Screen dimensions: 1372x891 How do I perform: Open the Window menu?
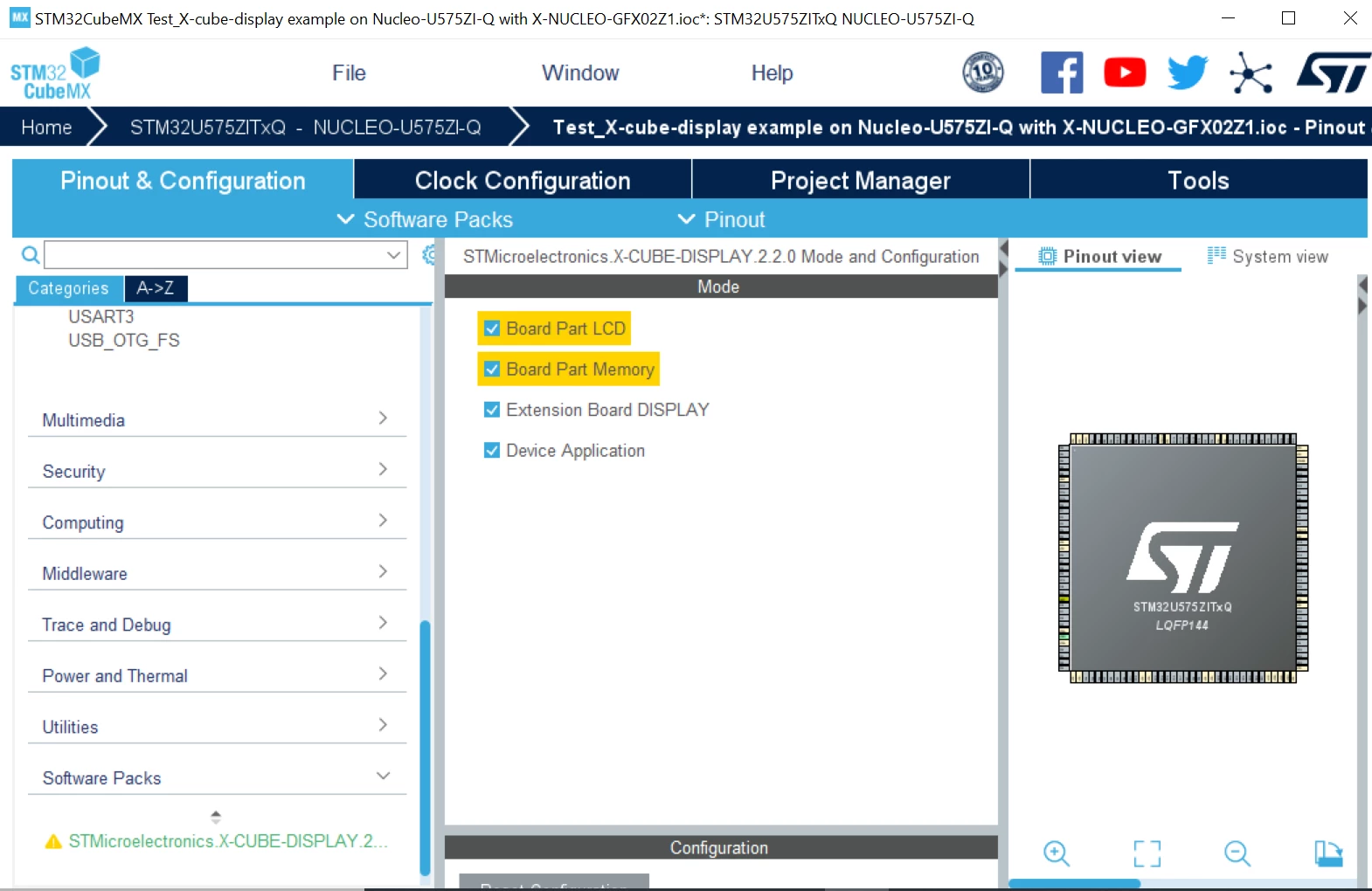point(580,73)
